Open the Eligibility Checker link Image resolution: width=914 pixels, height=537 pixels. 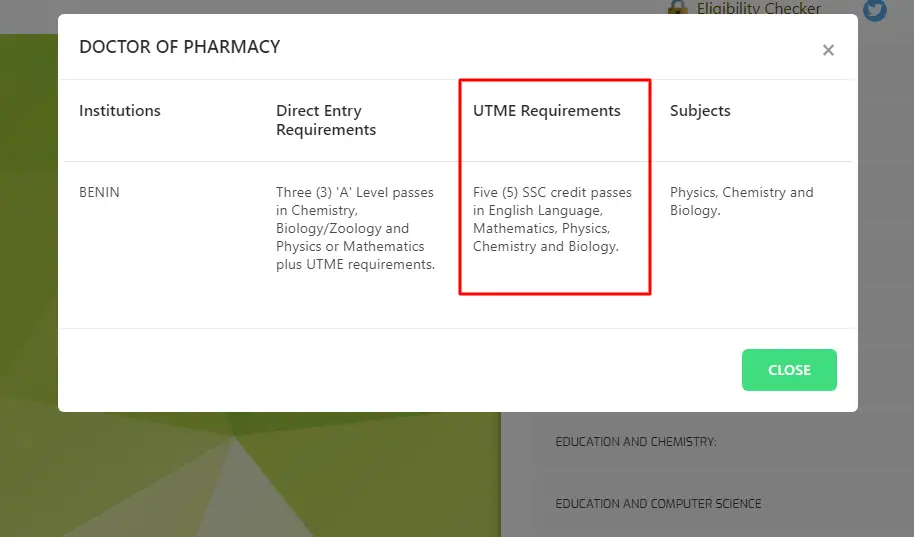pyautogui.click(x=758, y=8)
